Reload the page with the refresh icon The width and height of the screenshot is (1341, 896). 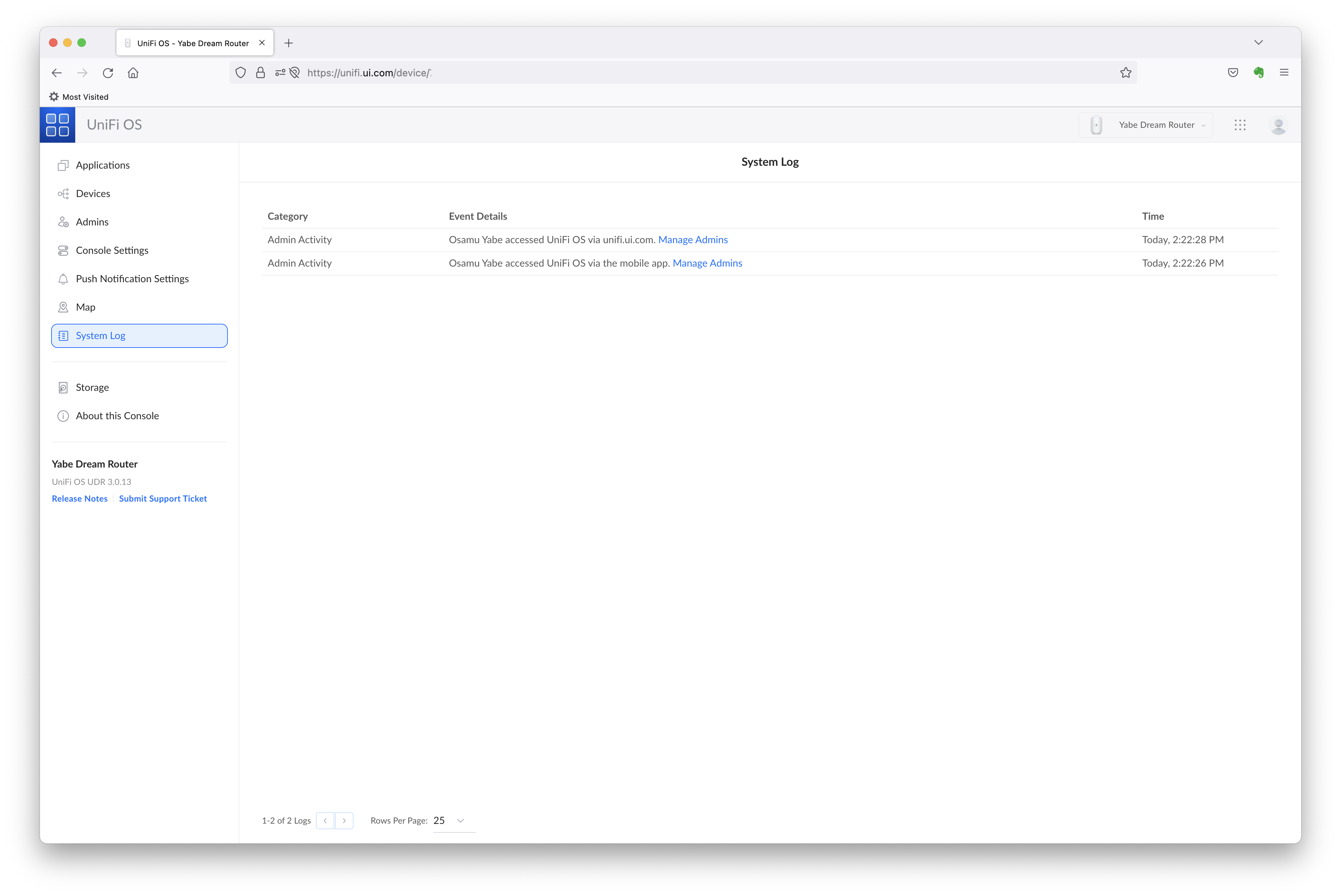(108, 72)
